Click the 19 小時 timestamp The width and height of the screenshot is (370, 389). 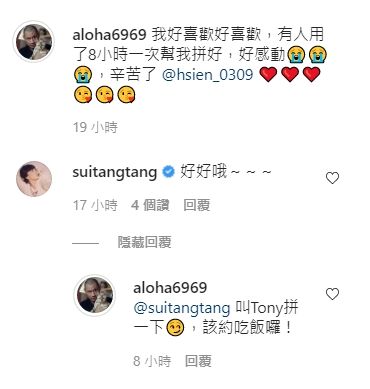95,127
